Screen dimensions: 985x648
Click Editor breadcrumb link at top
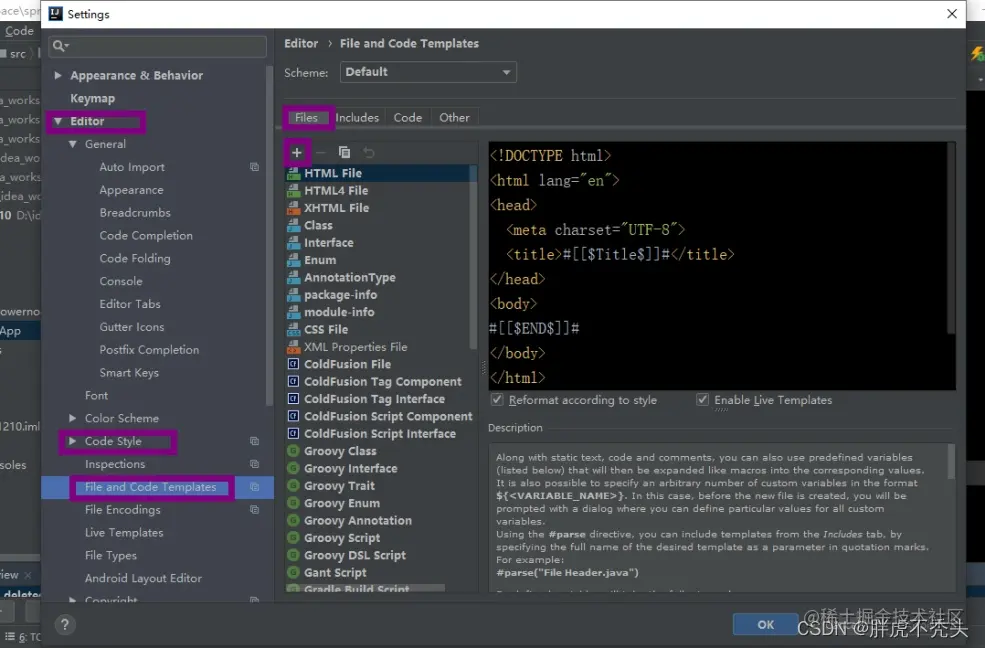click(301, 43)
